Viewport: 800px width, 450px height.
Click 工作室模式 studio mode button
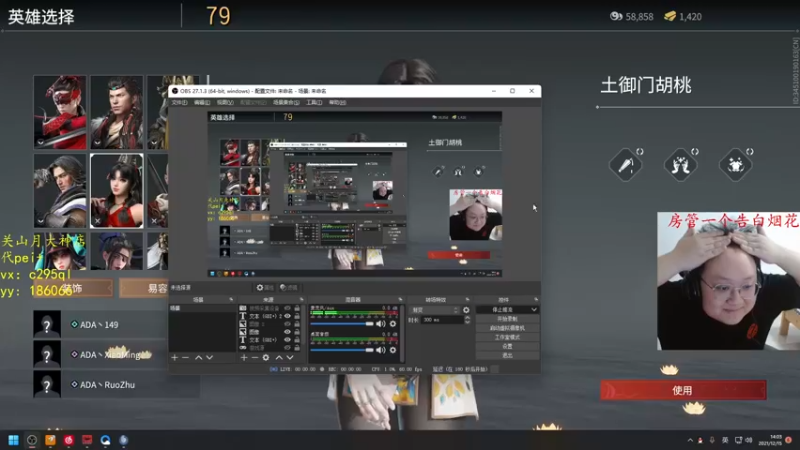(507, 337)
